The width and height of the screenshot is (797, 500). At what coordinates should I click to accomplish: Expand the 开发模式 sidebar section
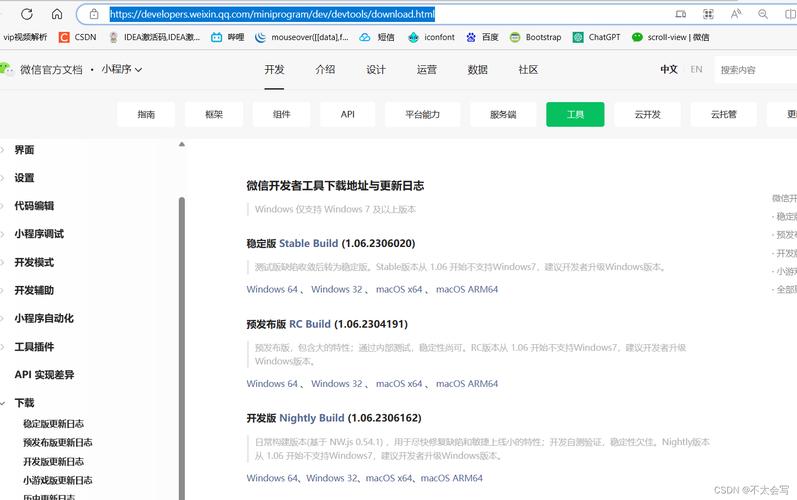pyautogui.click(x=34, y=262)
